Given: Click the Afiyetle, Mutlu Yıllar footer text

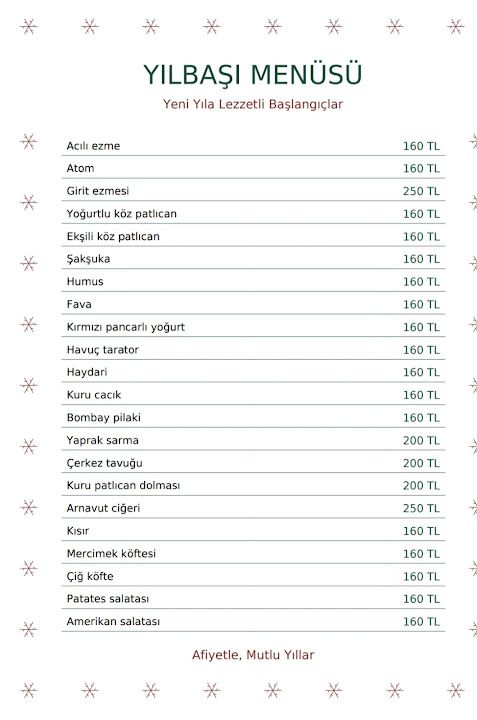Looking at the screenshot, I should 253,655.
